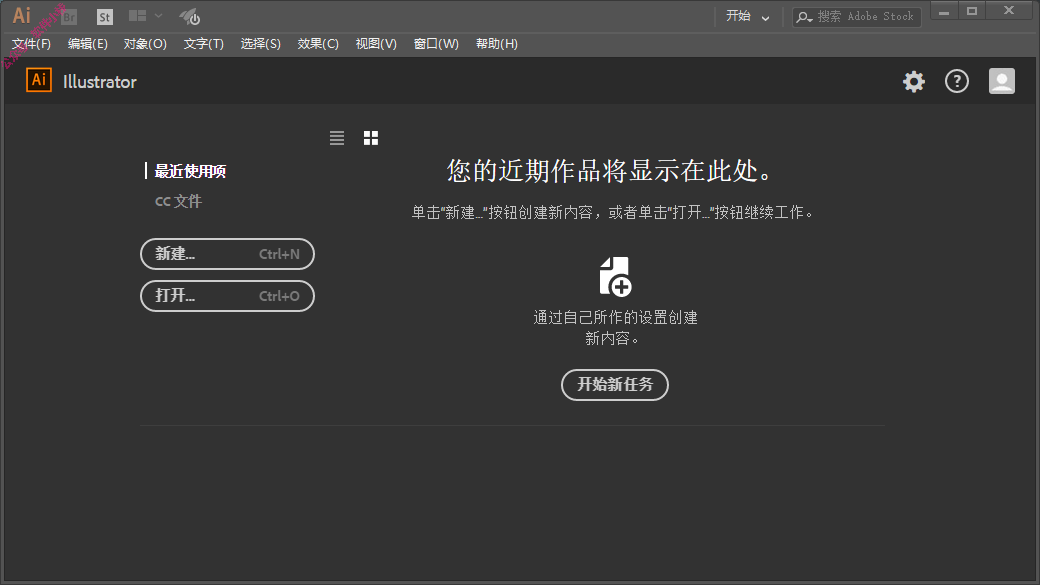Image resolution: width=1040 pixels, height=585 pixels.
Task: Switch to list view of recent files
Action: 337,138
